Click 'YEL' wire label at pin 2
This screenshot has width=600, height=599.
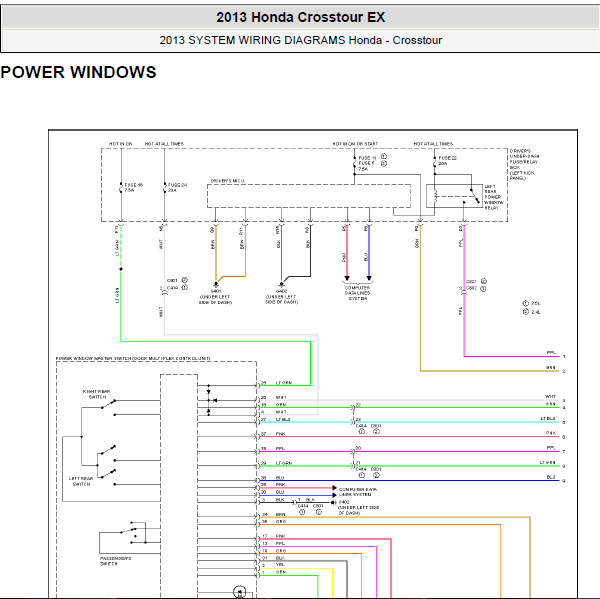[280, 565]
